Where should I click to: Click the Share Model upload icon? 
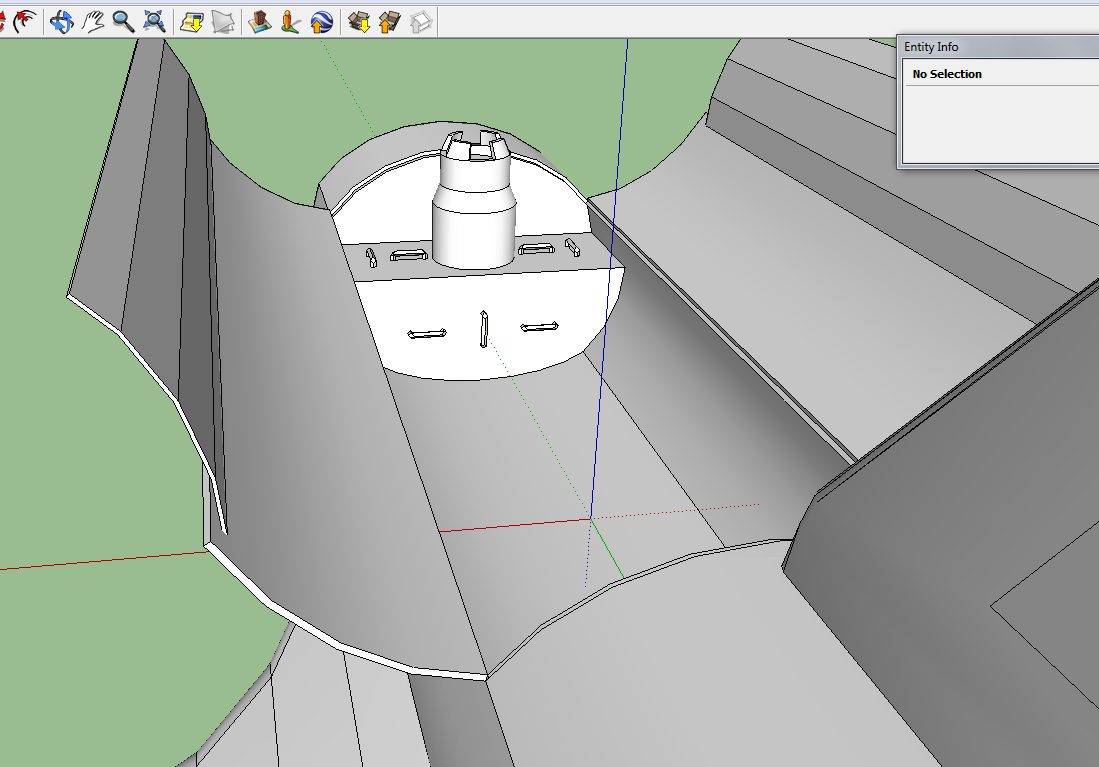390,22
